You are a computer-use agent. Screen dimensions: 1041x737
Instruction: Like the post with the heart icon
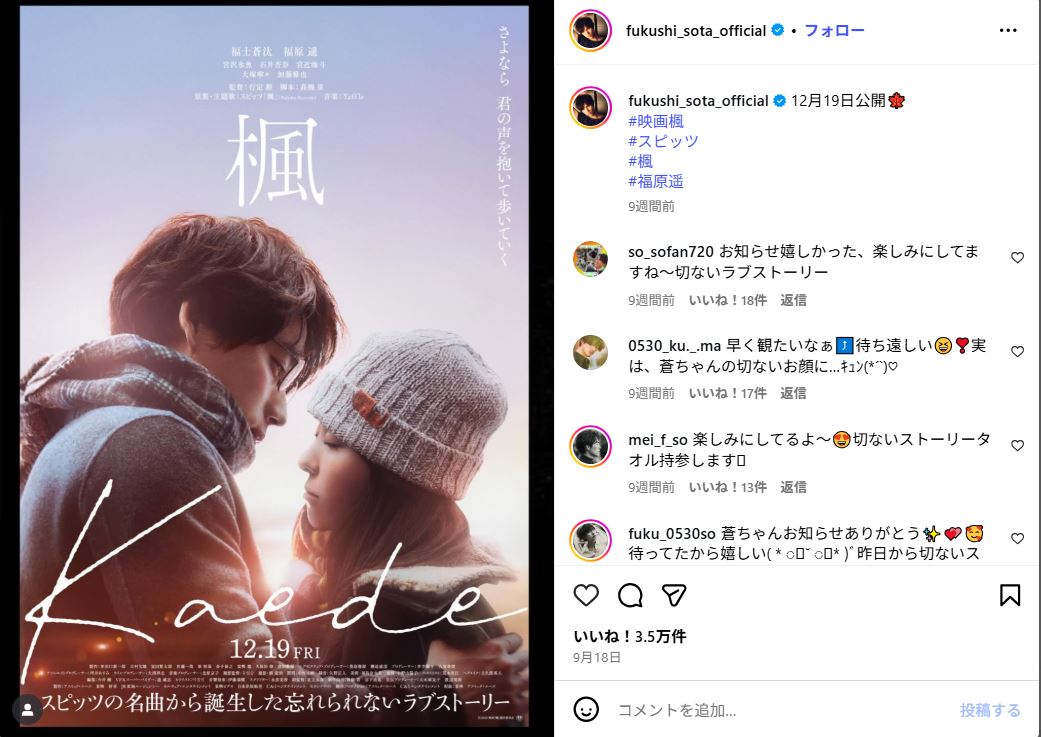(586, 595)
